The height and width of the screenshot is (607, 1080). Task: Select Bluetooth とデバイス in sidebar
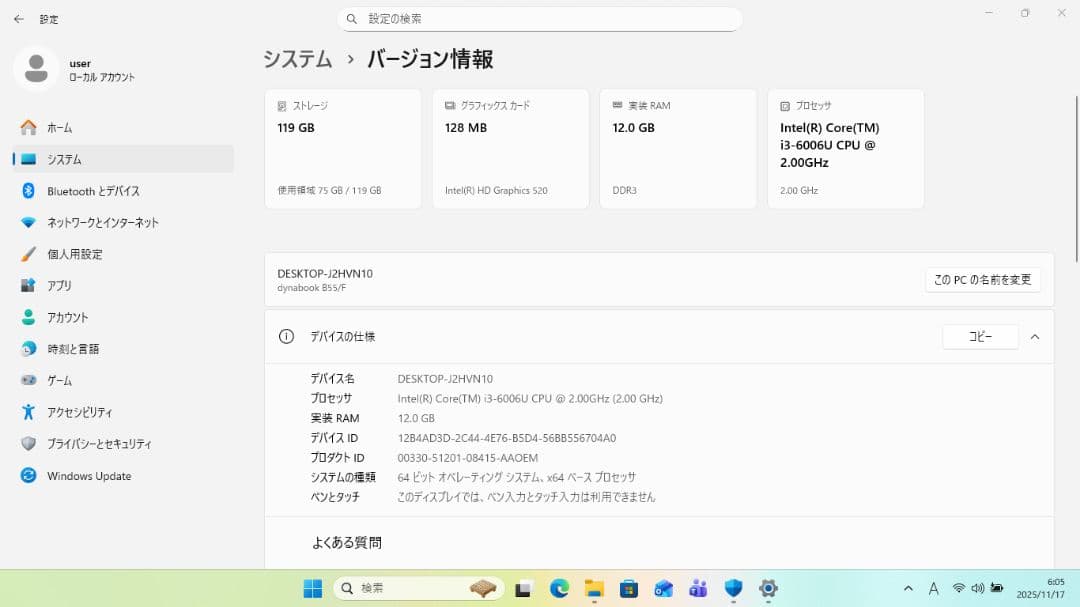coord(93,191)
